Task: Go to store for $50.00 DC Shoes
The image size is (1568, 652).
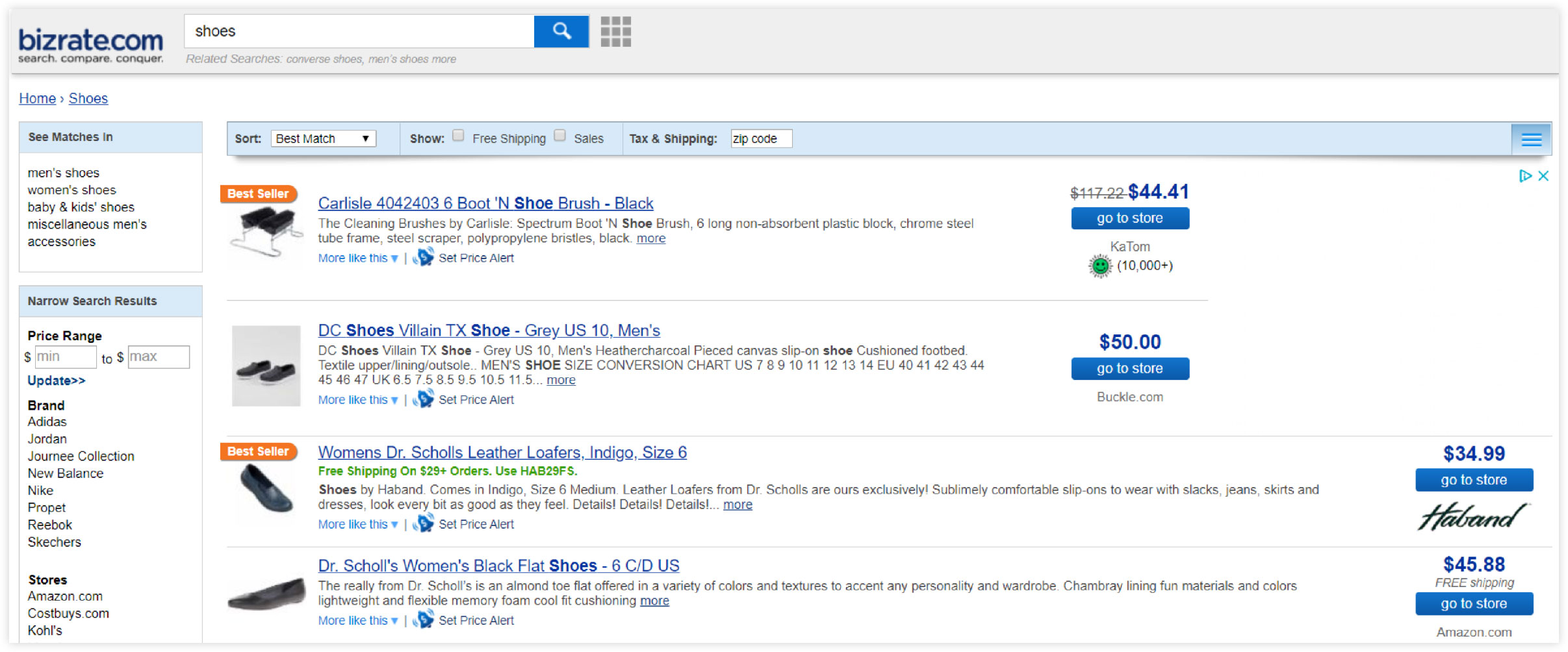Action: (1130, 368)
